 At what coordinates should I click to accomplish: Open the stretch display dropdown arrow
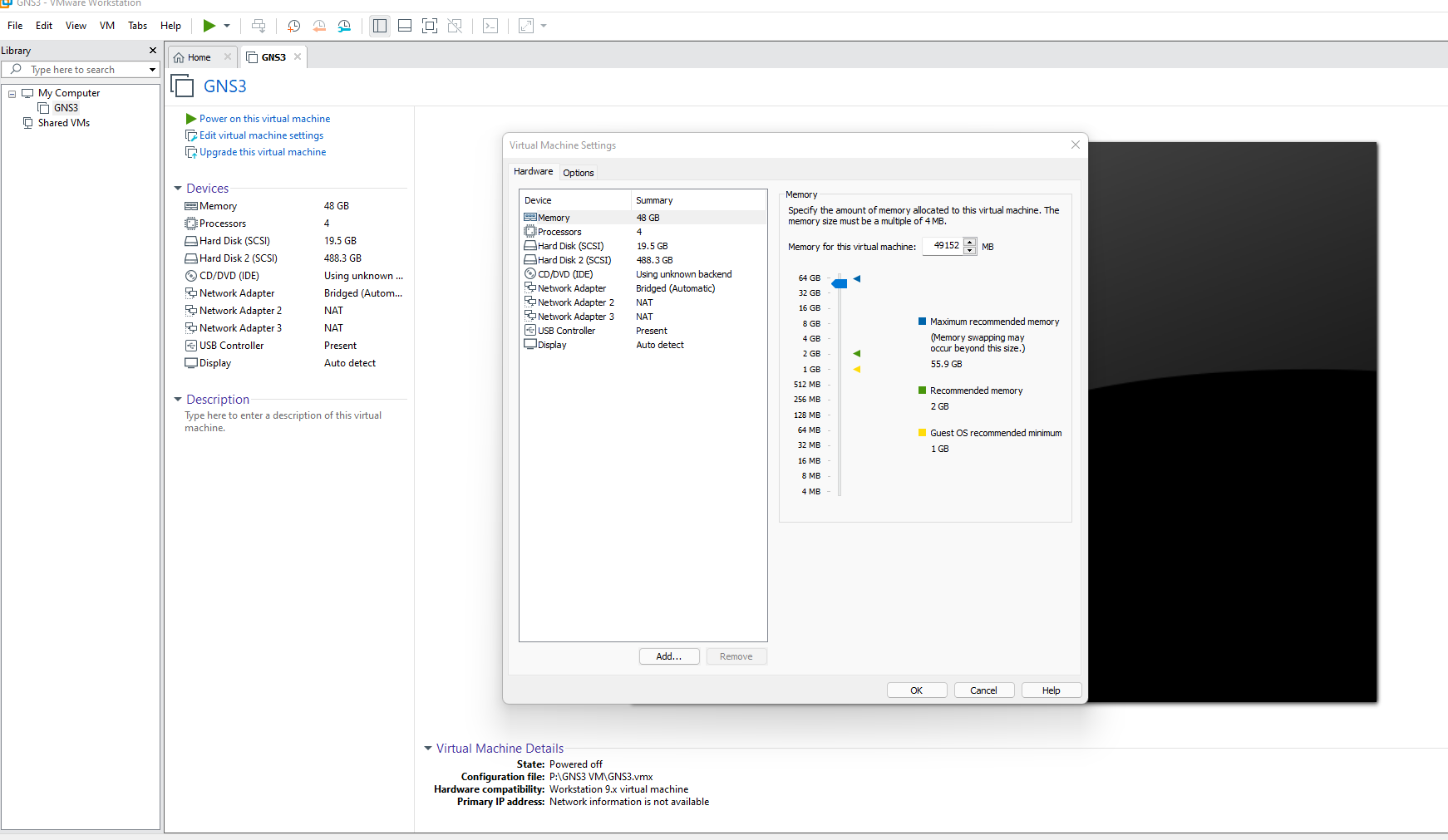tap(544, 26)
